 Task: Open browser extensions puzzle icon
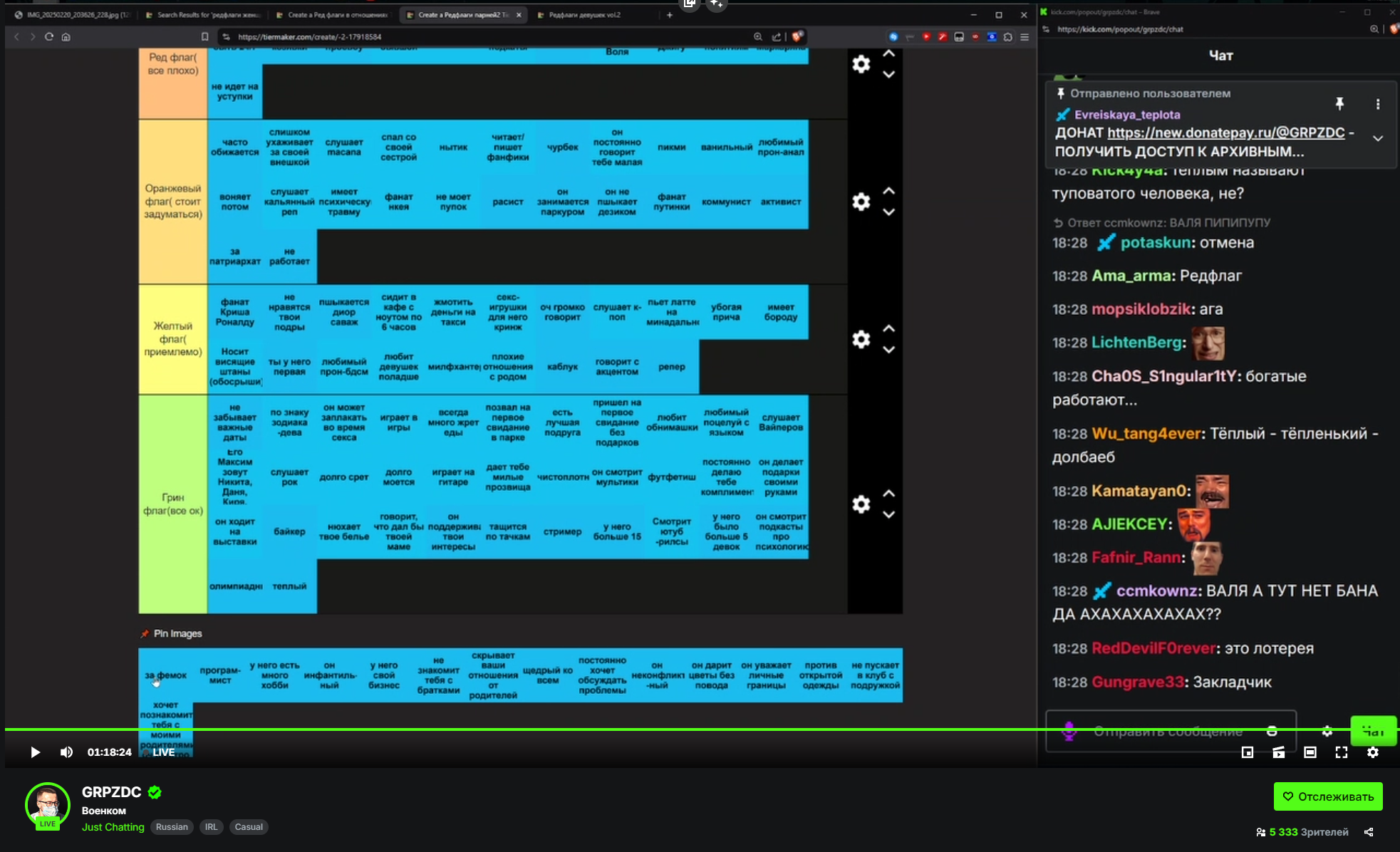(x=1007, y=37)
